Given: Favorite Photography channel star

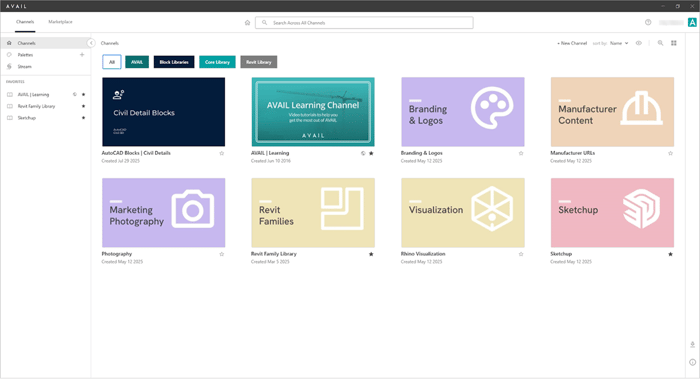Looking at the screenshot, I should 221,254.
